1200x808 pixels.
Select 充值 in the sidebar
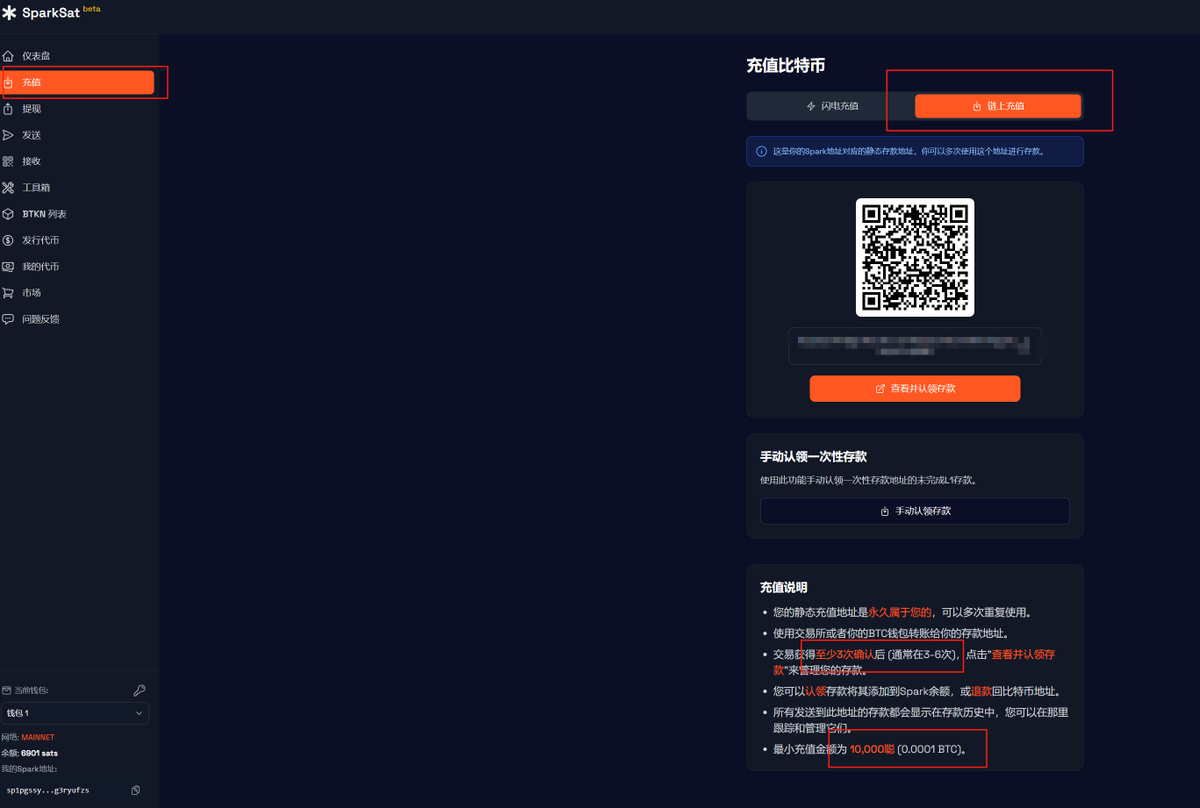[x=78, y=82]
